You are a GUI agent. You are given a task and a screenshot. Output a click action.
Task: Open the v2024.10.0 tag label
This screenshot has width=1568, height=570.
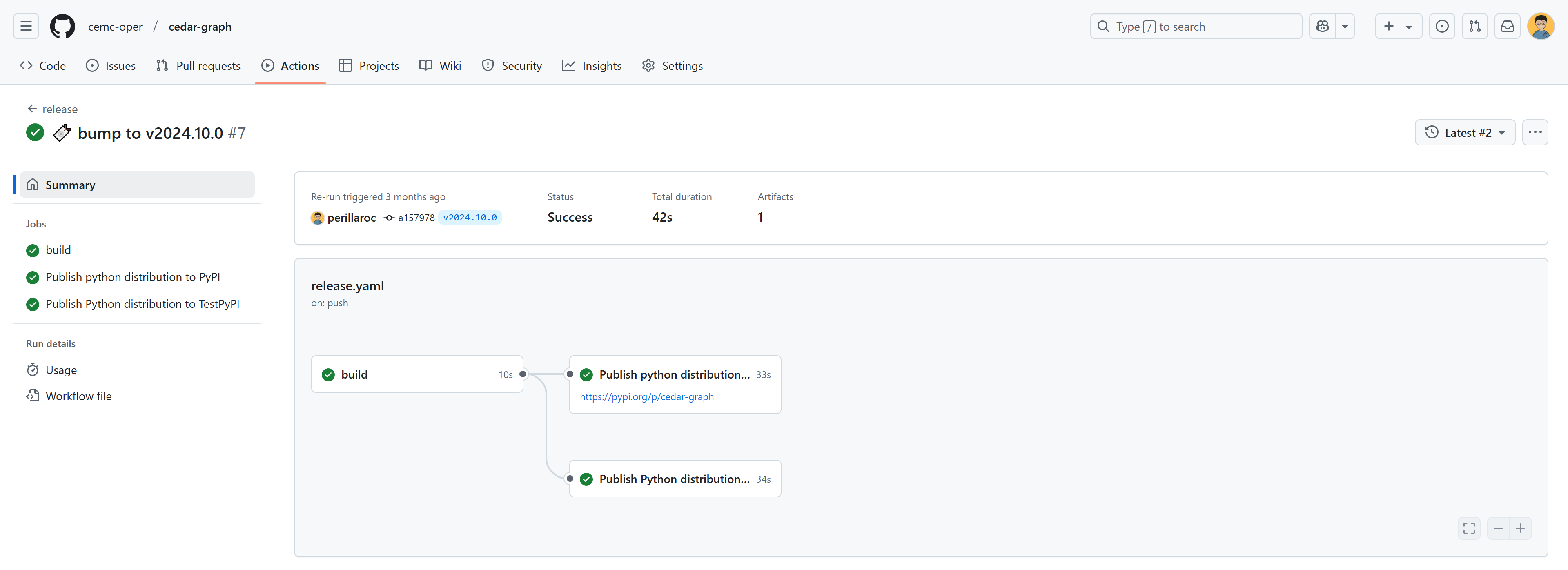pos(470,217)
